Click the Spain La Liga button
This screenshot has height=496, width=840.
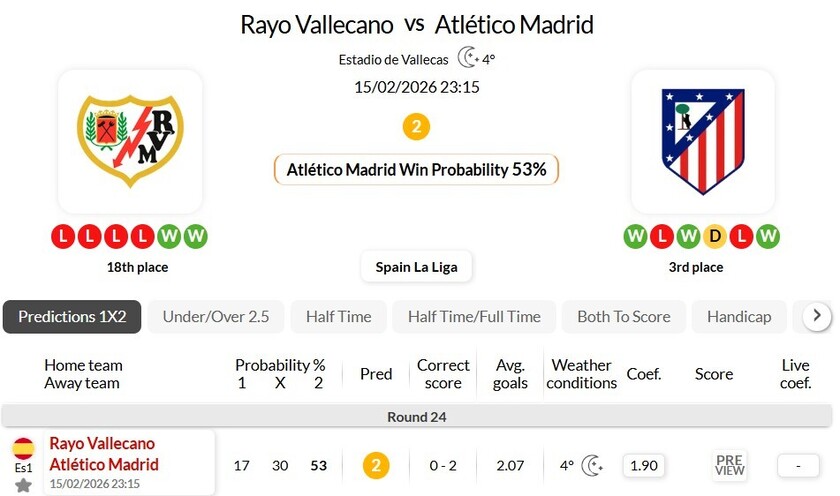click(416, 267)
